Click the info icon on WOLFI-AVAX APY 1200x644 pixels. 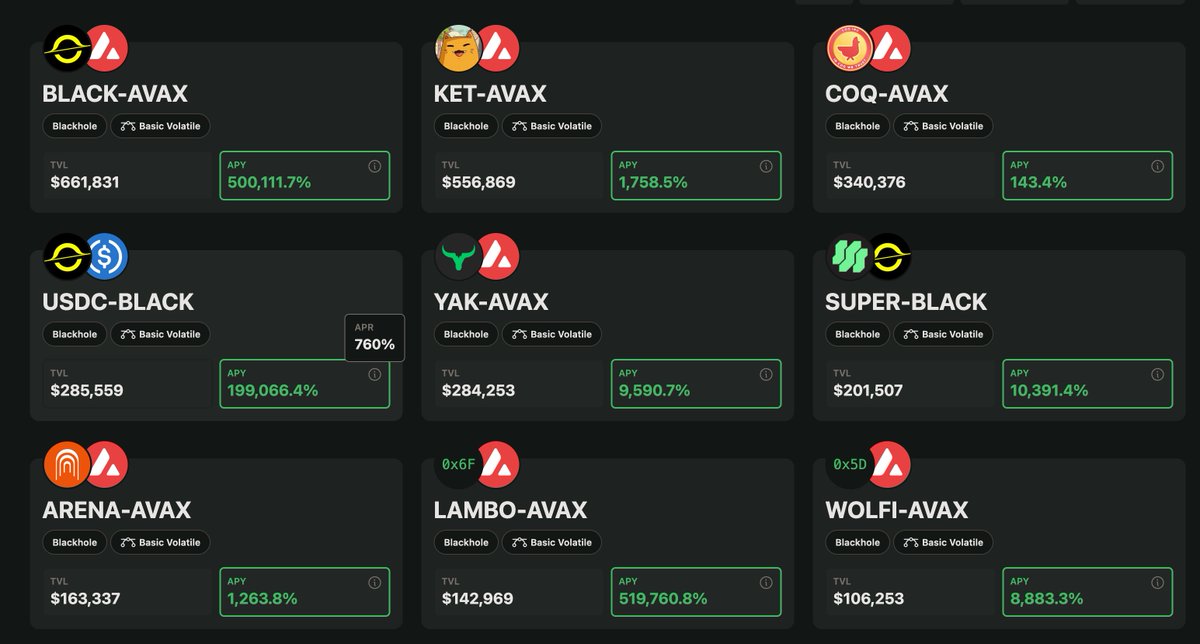(x=1157, y=582)
